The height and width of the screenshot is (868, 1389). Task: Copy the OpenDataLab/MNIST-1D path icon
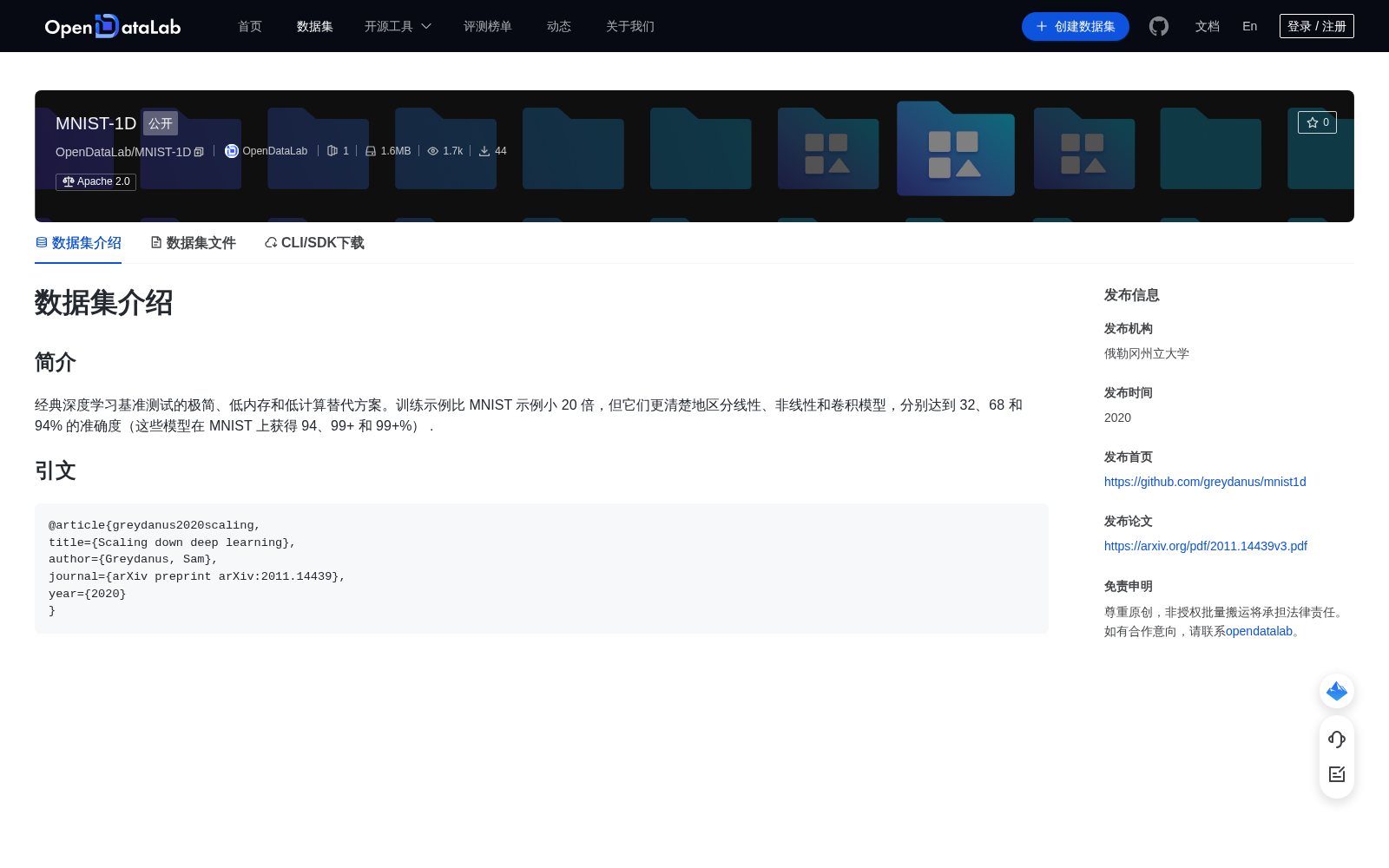(199, 152)
